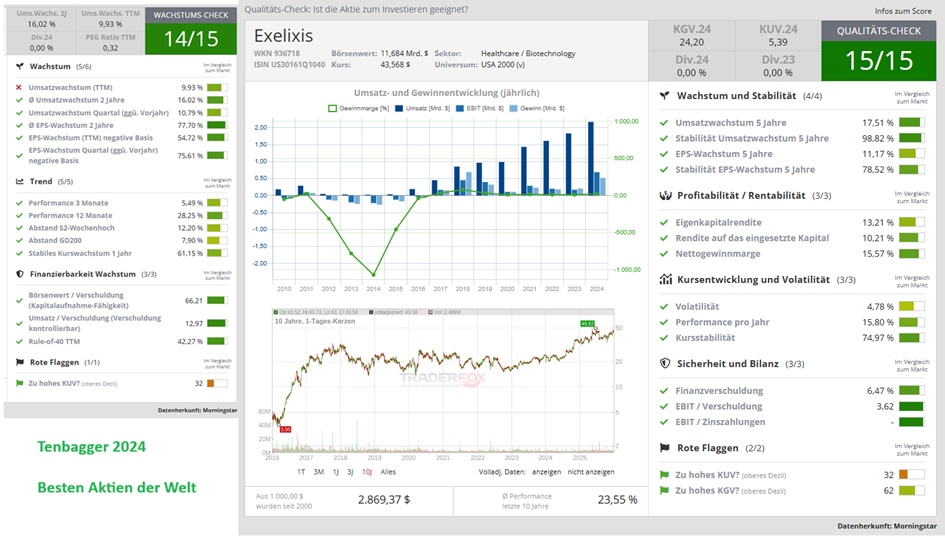Select the 1J chart period

point(335,471)
